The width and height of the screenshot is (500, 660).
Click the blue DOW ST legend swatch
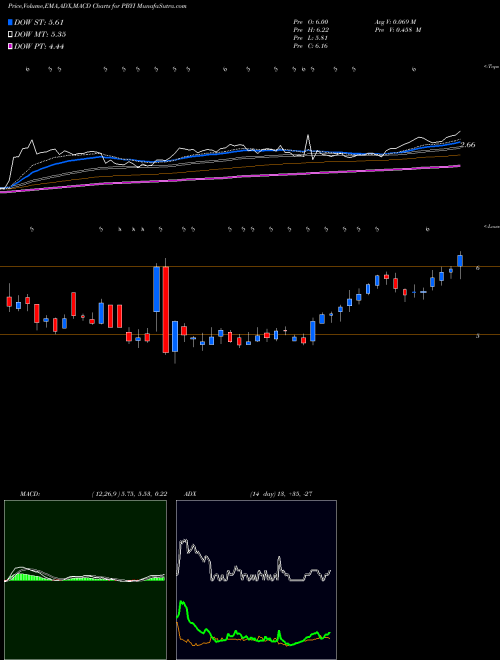pyautogui.click(x=10, y=23)
